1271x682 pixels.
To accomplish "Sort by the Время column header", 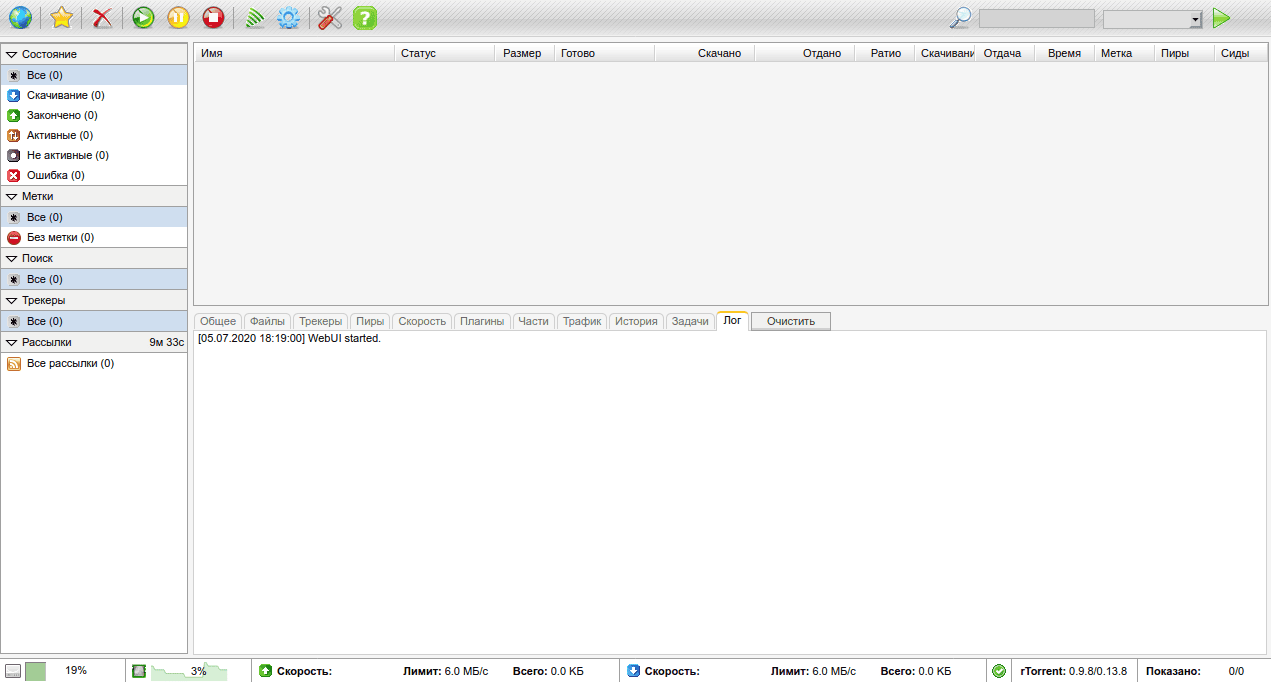I will coord(1064,53).
